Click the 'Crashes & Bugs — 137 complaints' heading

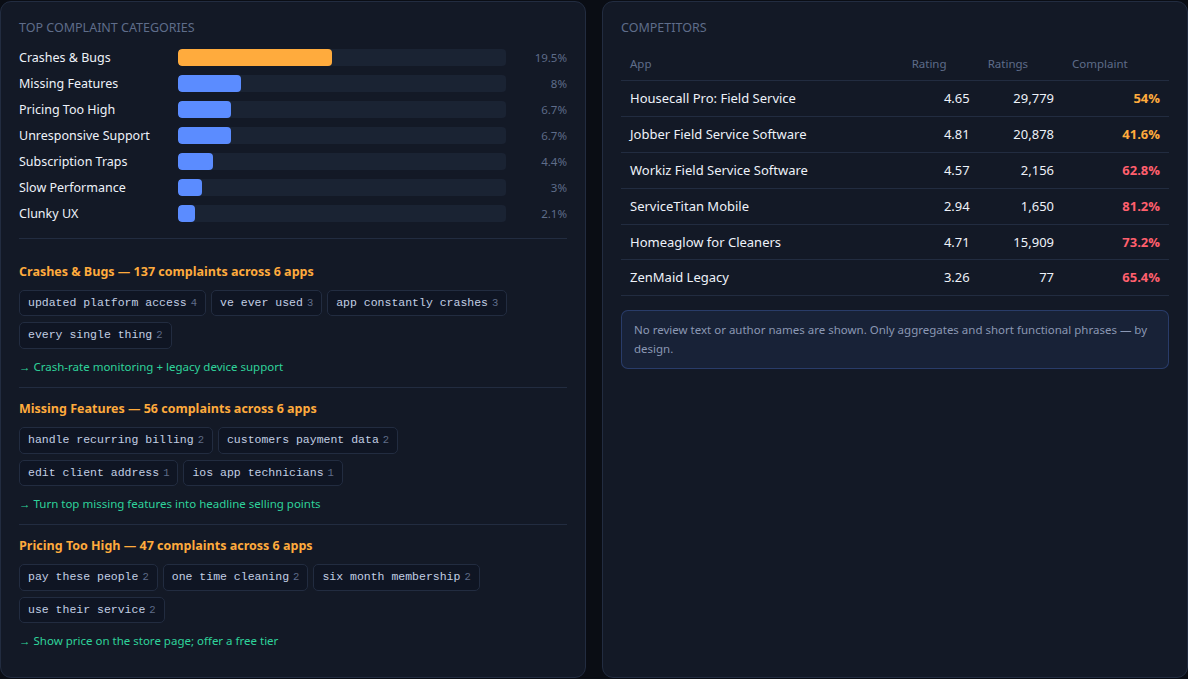coord(166,271)
